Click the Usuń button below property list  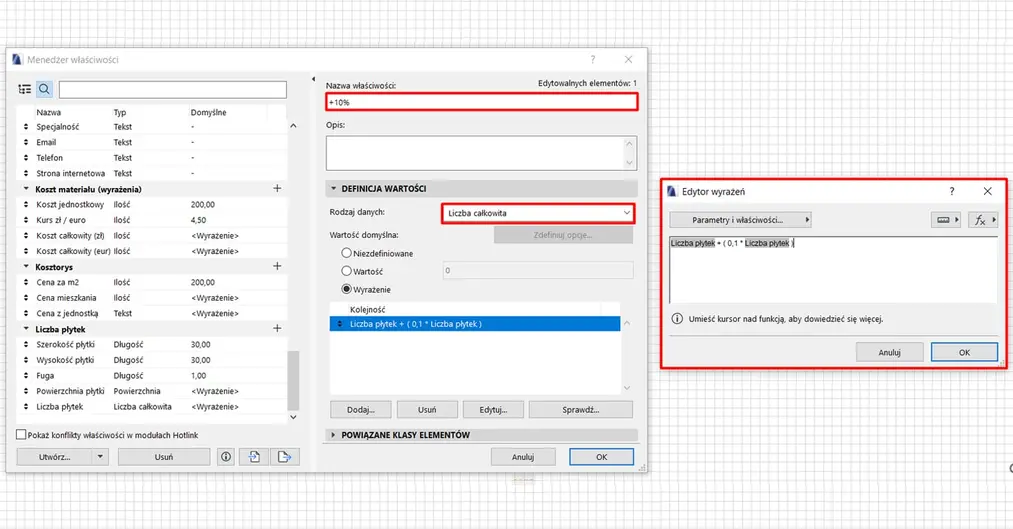[164, 457]
